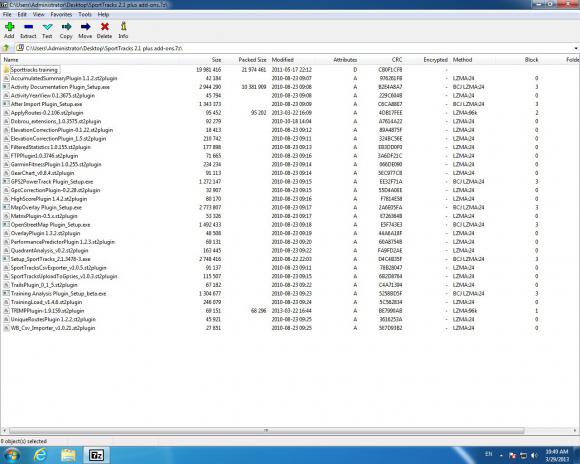Select MapOverlay Plugin_Setup.exe file icon
The image size is (580, 464).
tap(6, 207)
